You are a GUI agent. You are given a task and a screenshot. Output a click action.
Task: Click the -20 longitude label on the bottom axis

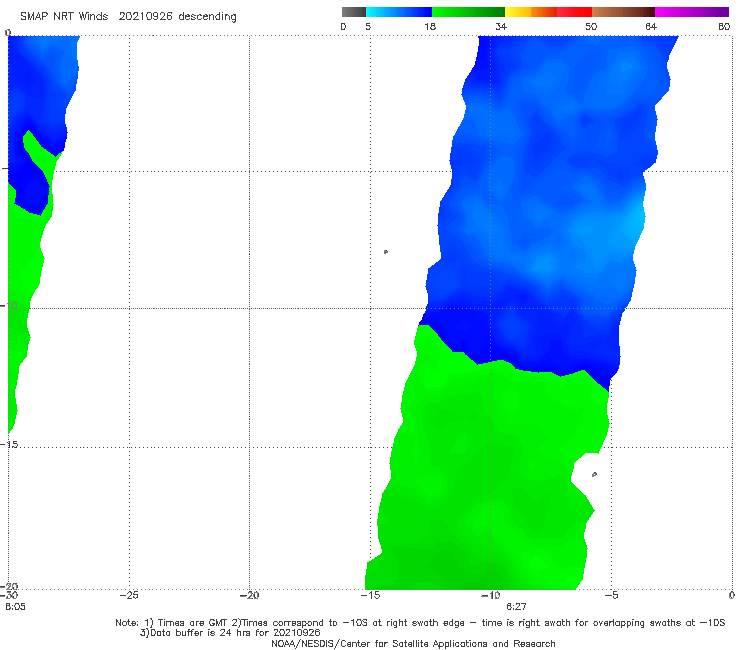pos(249,595)
